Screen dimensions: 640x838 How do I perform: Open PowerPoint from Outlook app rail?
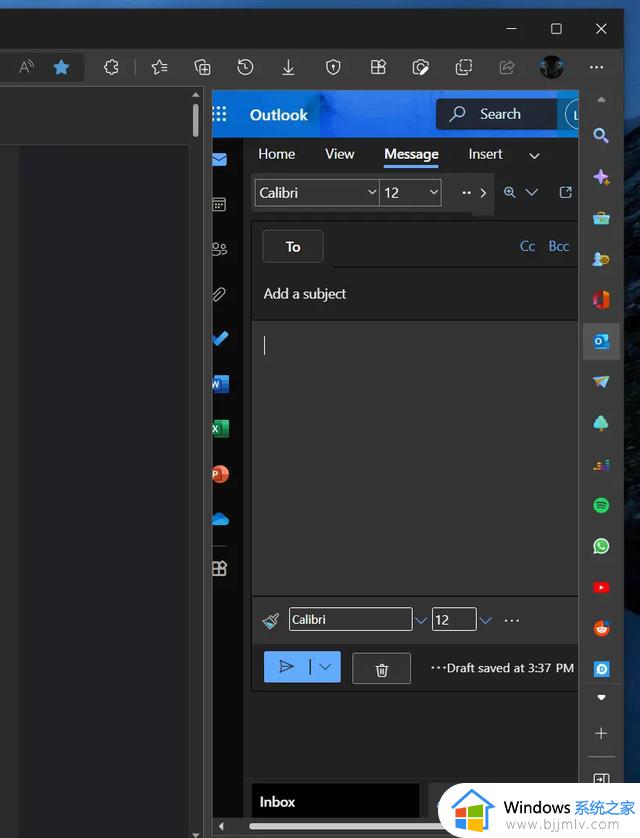[x=221, y=474]
